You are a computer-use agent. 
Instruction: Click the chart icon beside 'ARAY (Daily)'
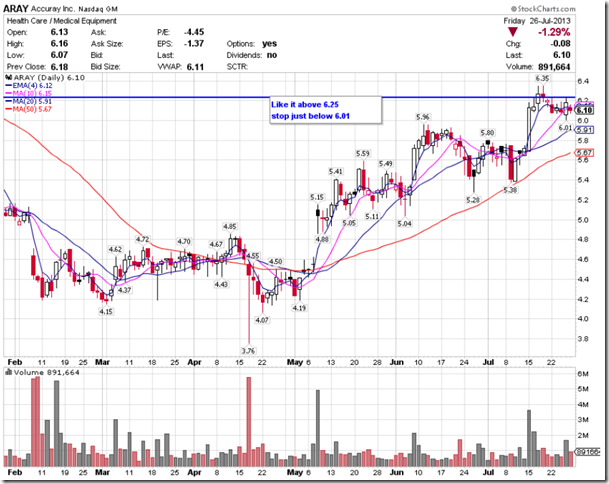(x=8, y=78)
